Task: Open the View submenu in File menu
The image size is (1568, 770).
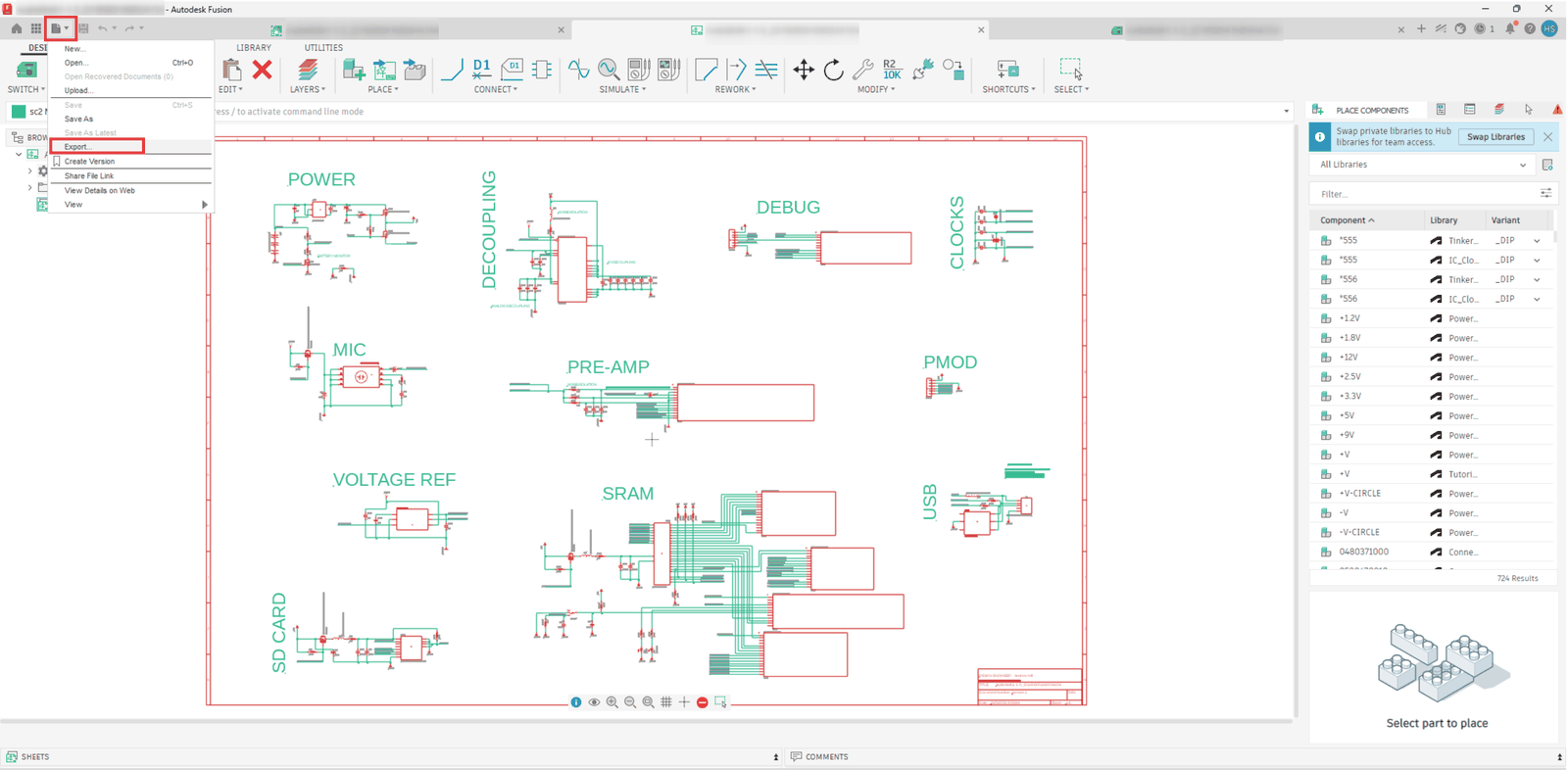Action: coord(131,205)
